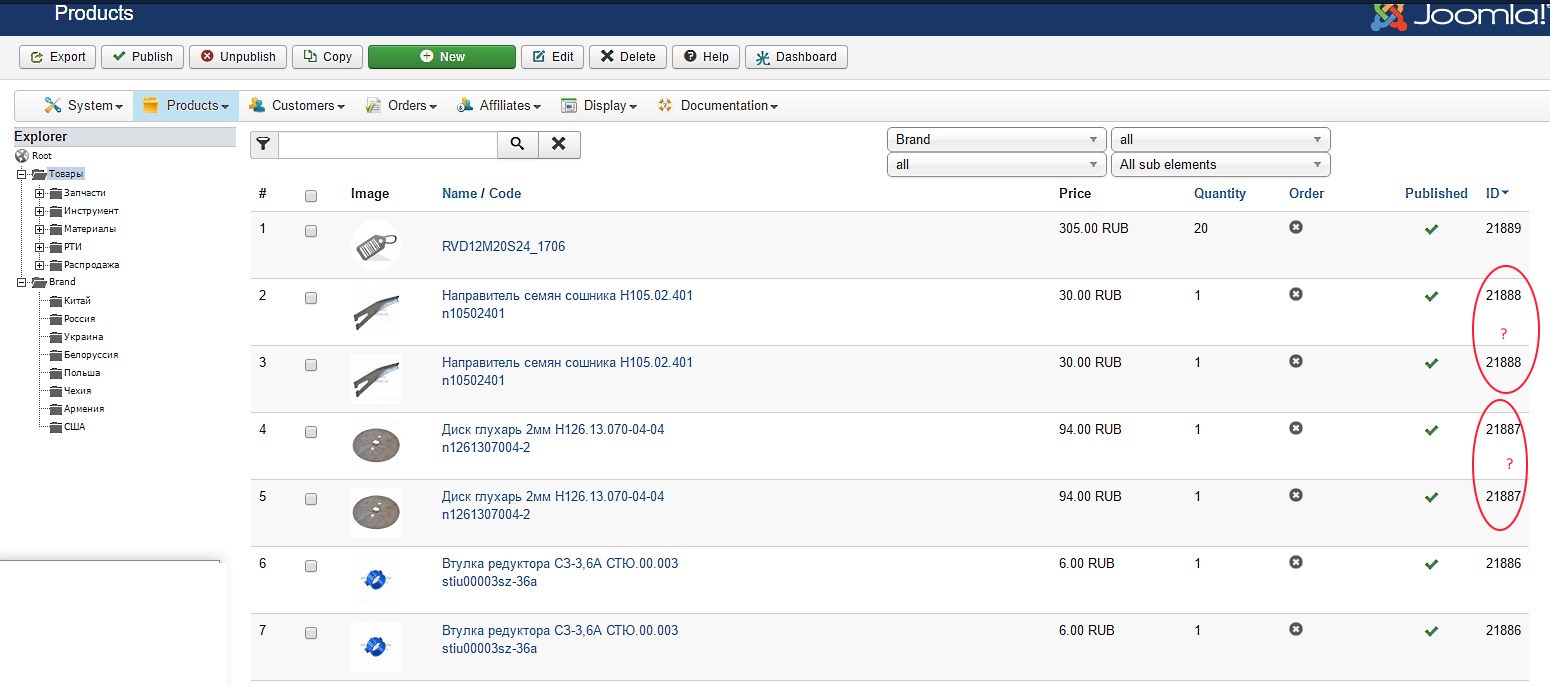1550x686 pixels.
Task: Focus the product search field
Action: pyautogui.click(x=387, y=144)
